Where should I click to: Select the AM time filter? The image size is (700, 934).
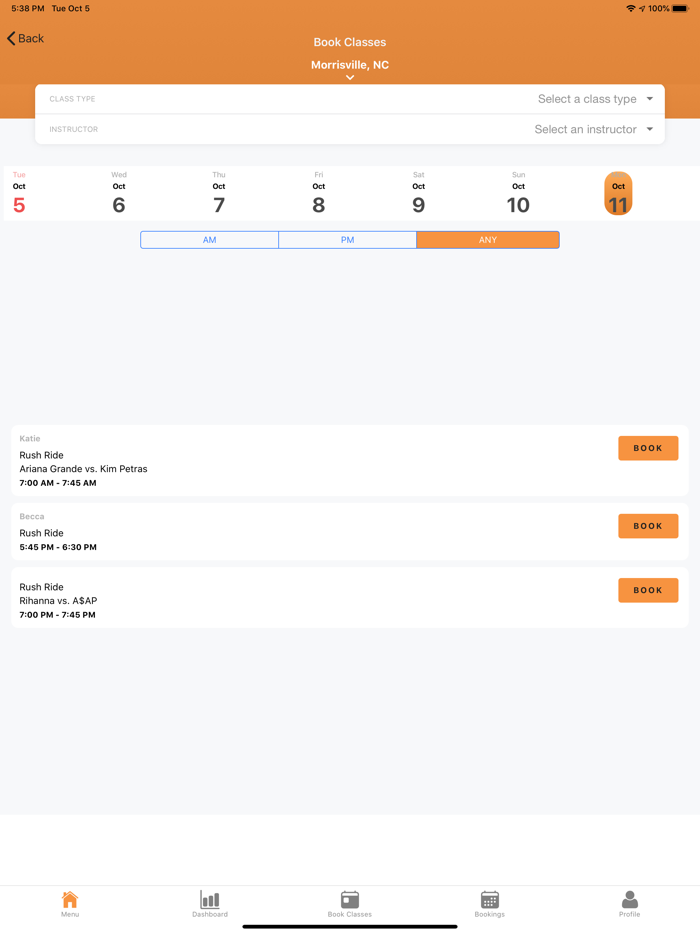210,240
